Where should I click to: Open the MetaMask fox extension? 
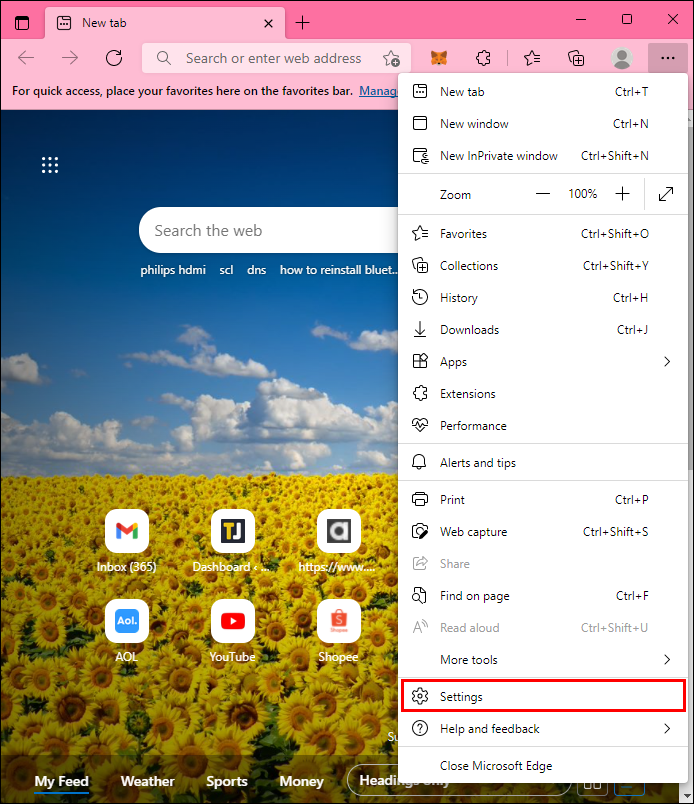[439, 58]
